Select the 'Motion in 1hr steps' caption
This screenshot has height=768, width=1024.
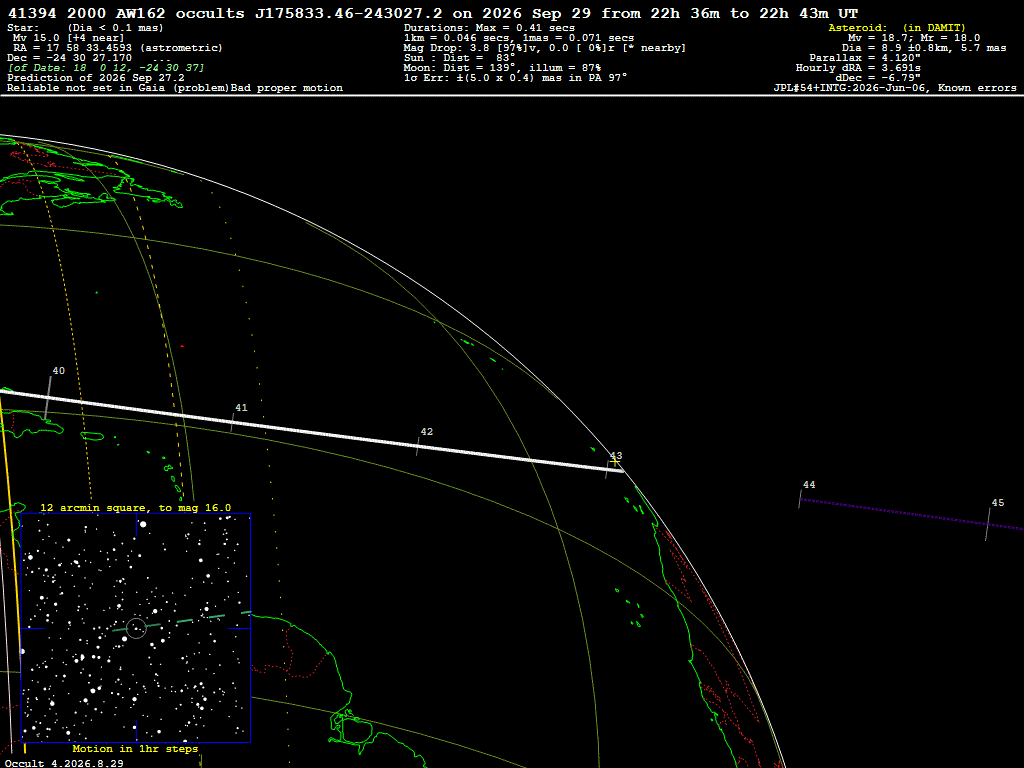(135, 748)
